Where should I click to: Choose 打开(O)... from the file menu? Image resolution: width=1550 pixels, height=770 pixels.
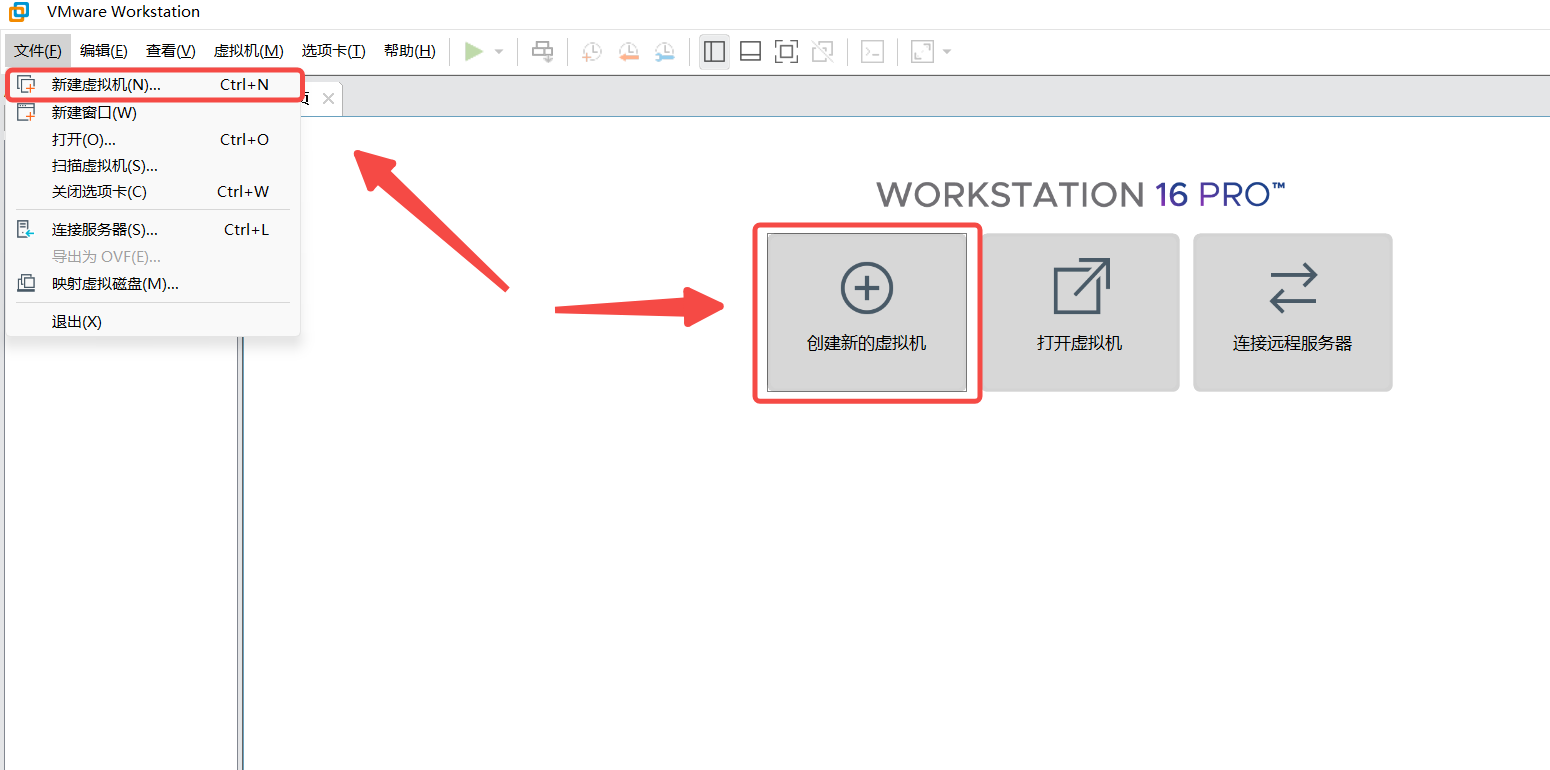(x=153, y=140)
